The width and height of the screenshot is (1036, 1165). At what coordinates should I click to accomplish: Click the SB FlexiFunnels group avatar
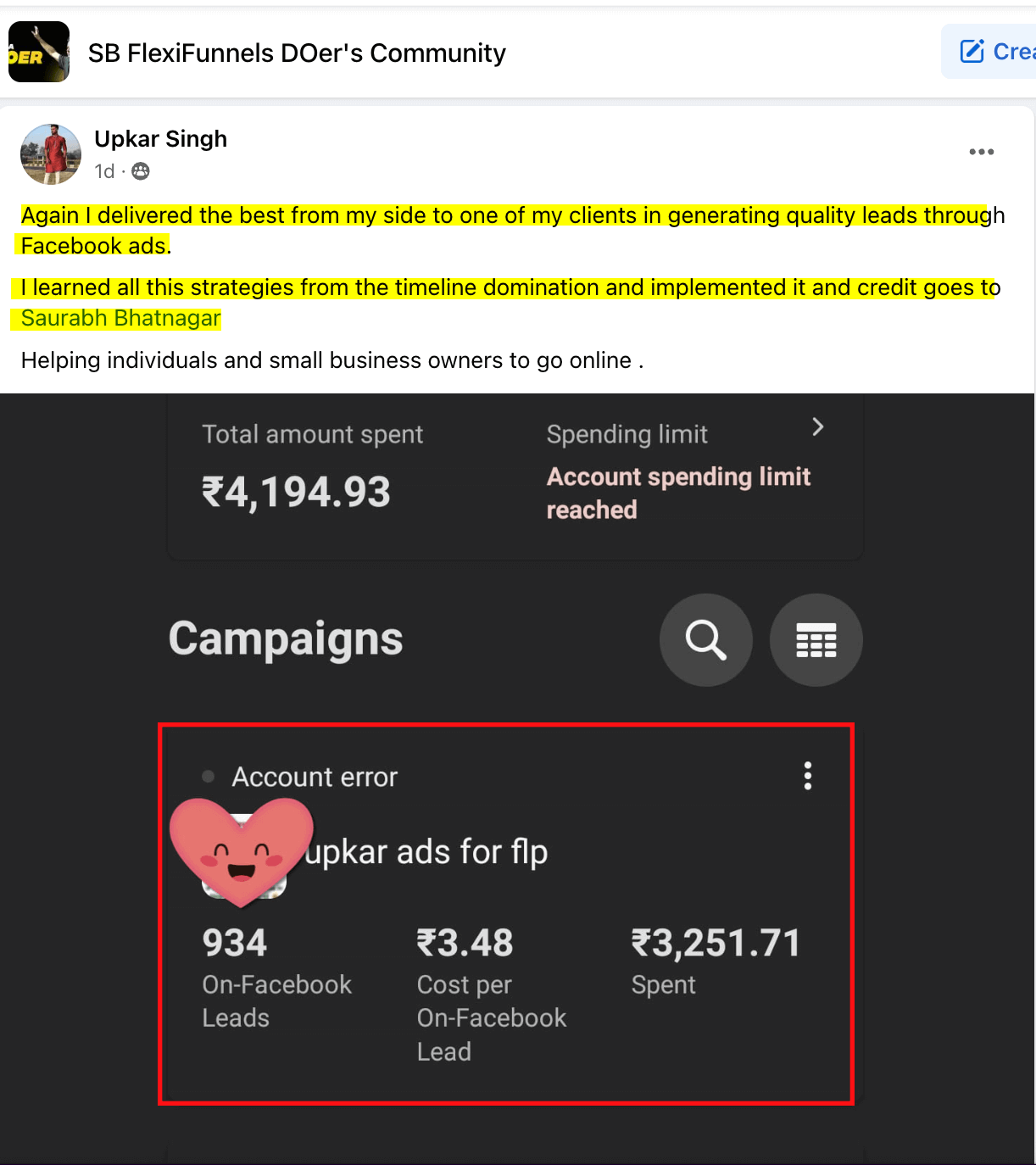(39, 52)
